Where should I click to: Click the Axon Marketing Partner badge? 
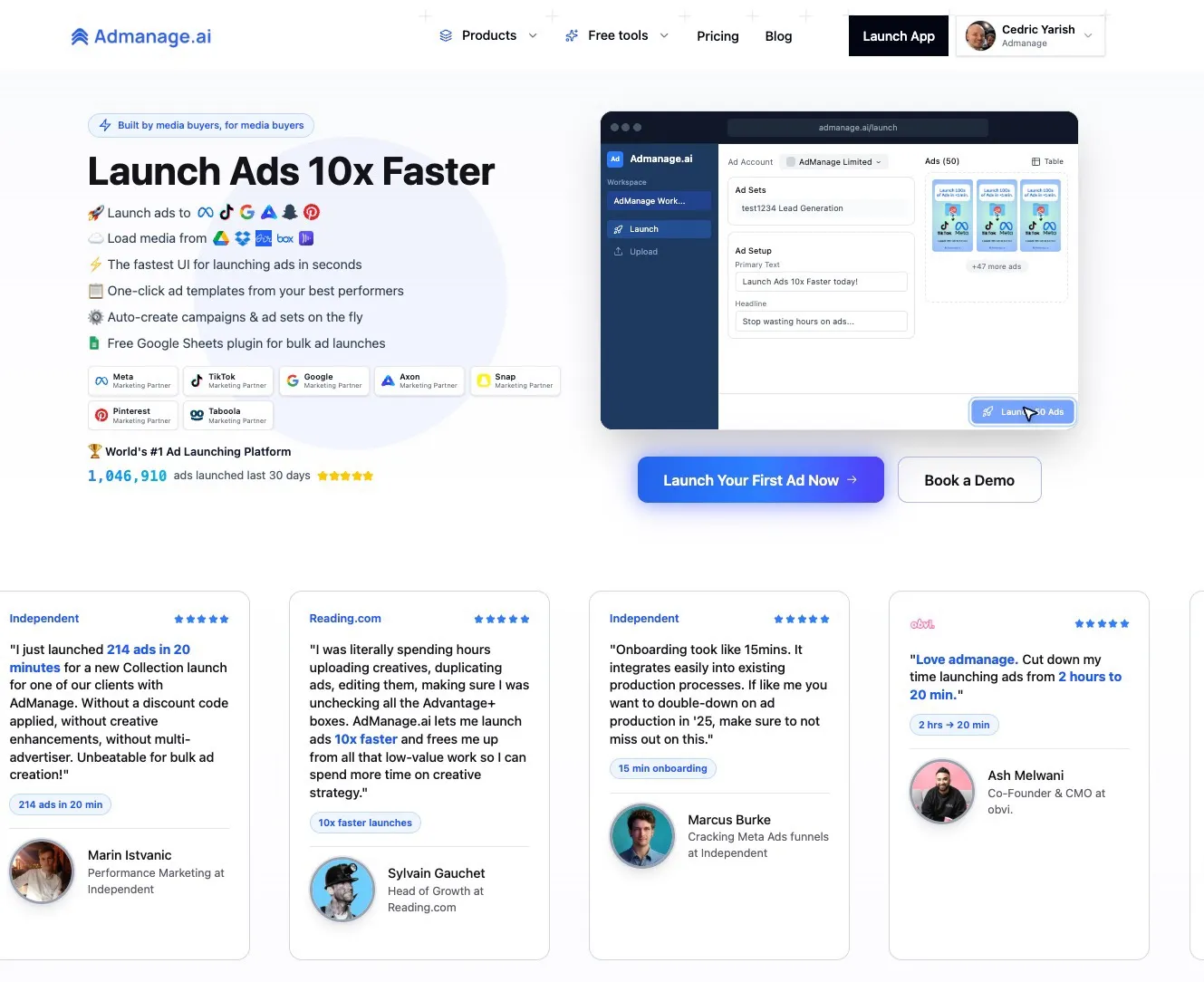pyautogui.click(x=419, y=380)
